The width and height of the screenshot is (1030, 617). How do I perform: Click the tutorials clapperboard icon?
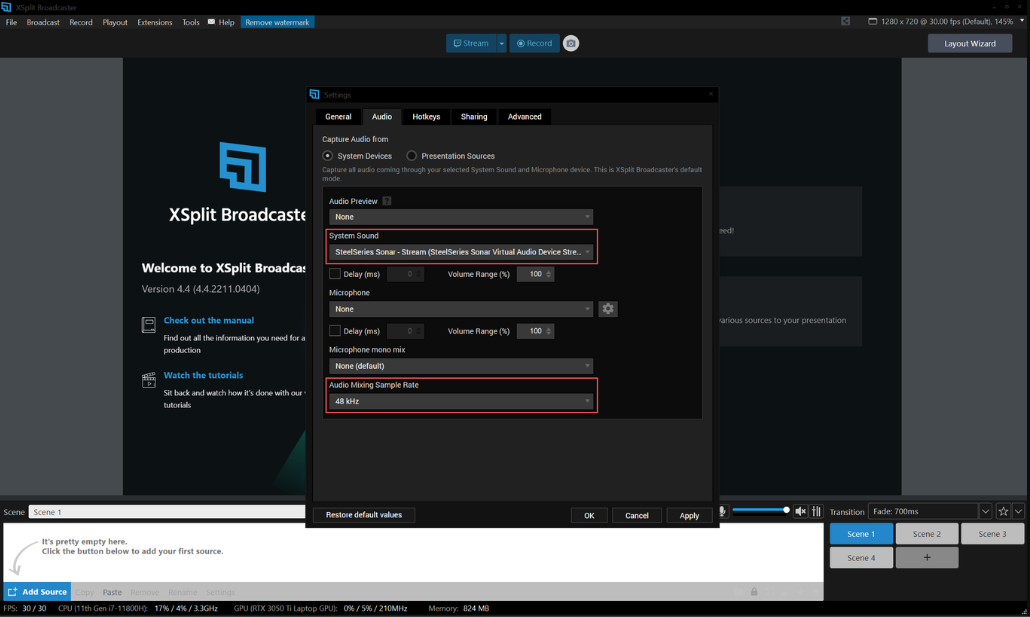point(149,380)
